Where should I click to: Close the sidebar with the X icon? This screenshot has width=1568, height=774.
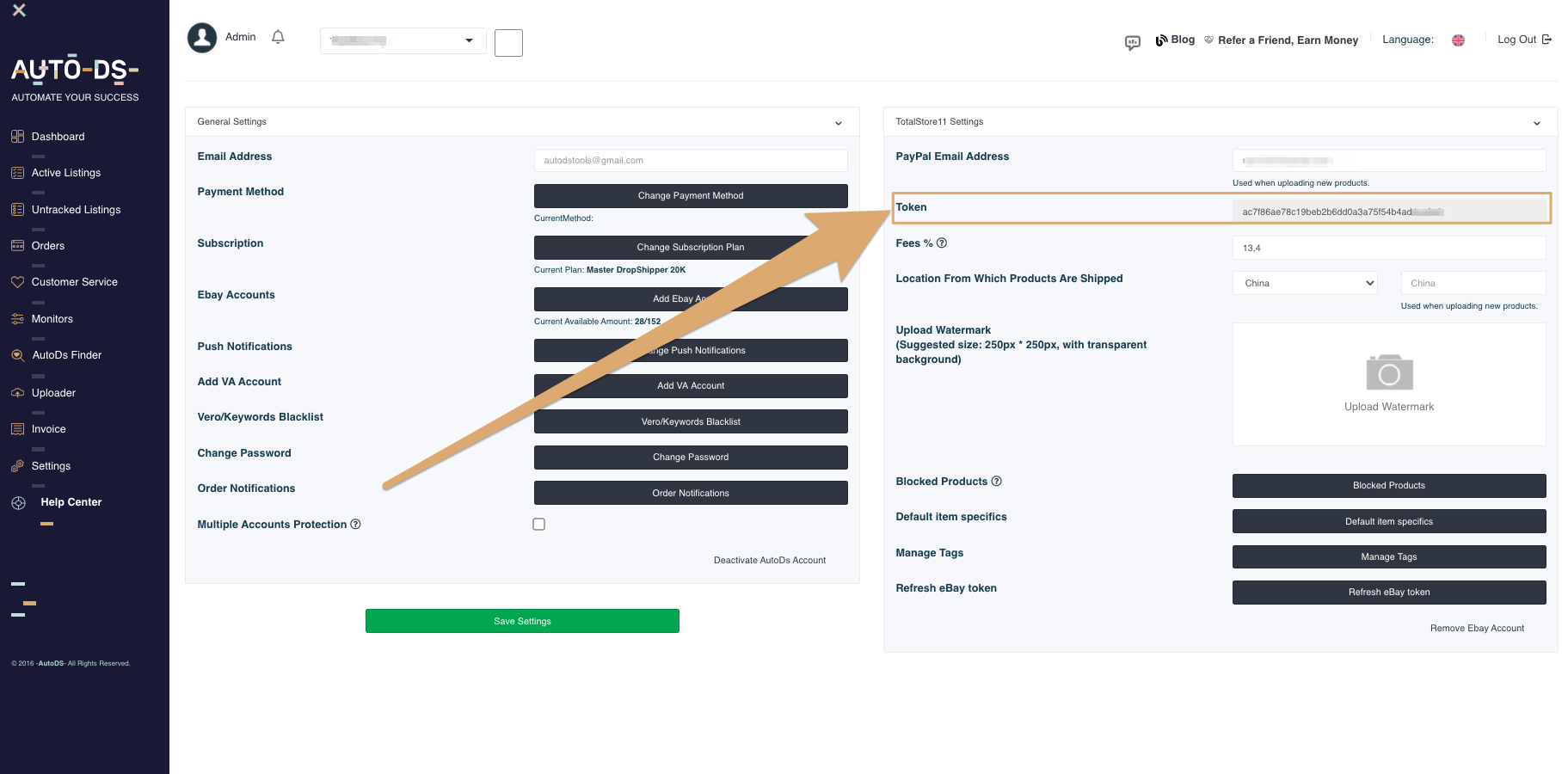pos(19,10)
